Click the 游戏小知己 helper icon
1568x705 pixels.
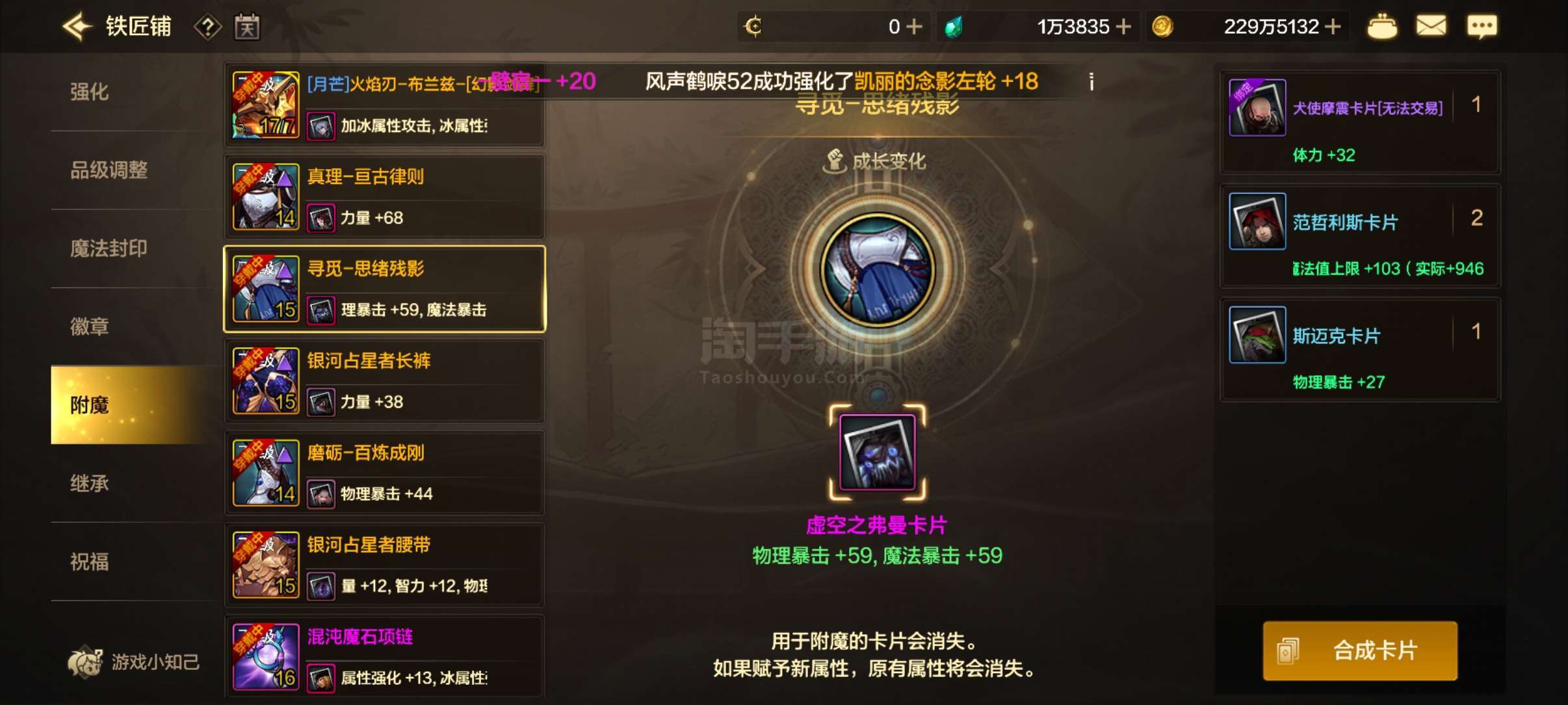coord(85,662)
